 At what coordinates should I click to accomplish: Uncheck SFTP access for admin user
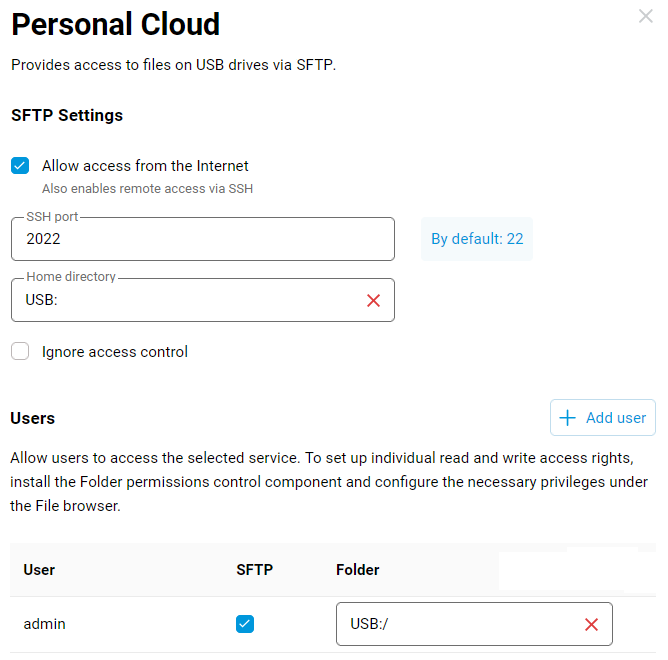click(x=245, y=624)
